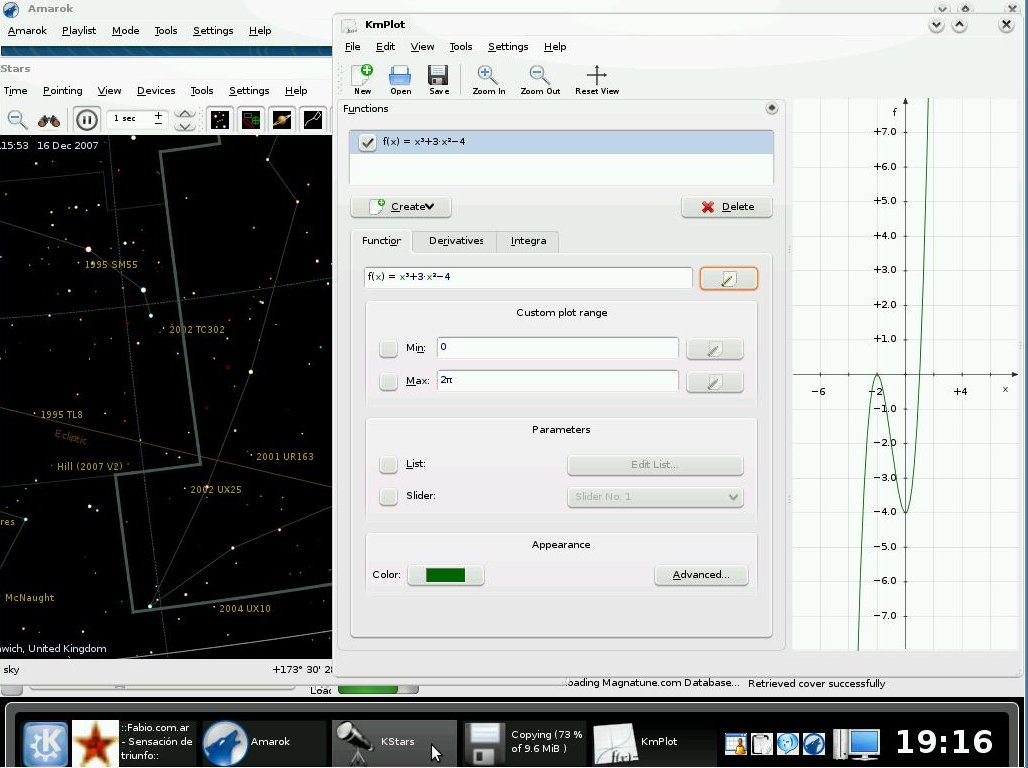1028x768 pixels.
Task: Open the Playlist menu in Amarok
Action: click(x=79, y=31)
